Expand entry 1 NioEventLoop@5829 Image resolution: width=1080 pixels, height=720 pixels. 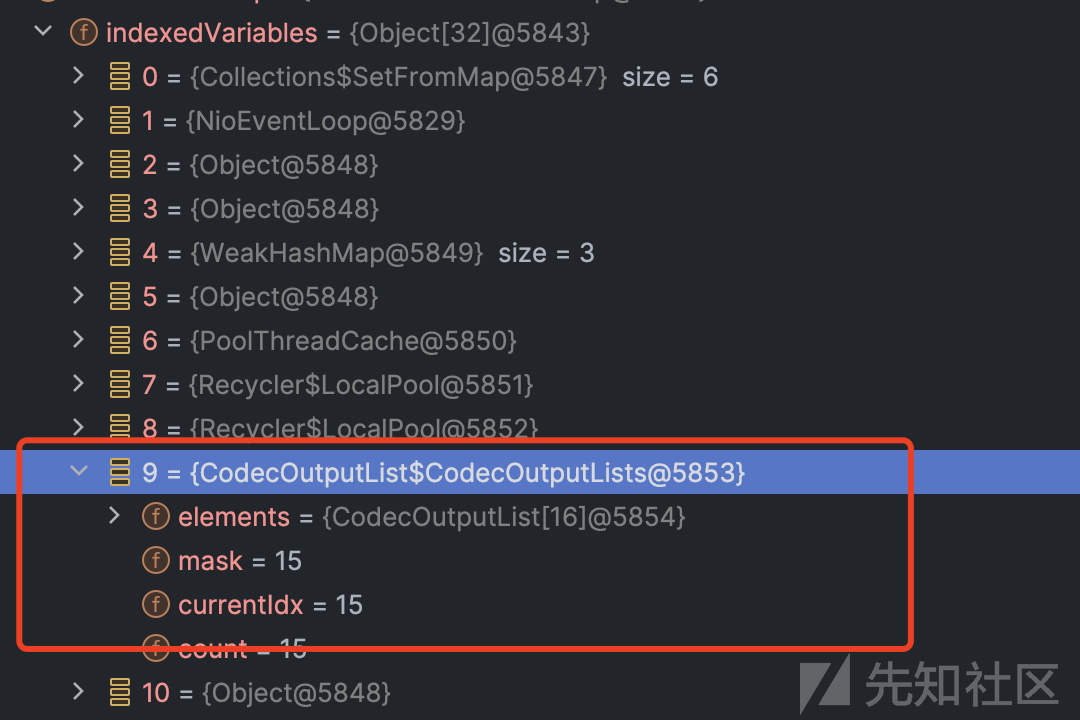pyautogui.click(x=79, y=120)
